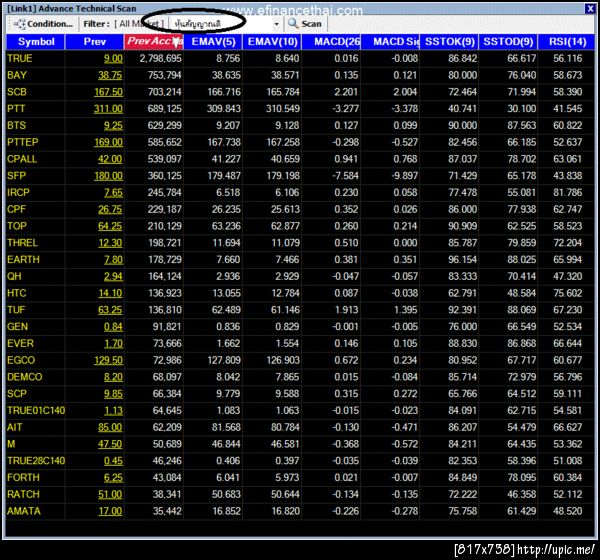Select the RATCH symbol

tap(23, 495)
